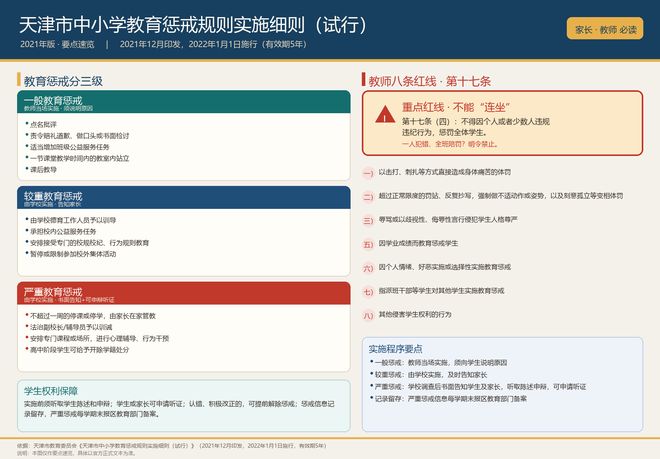Click the line 以击打、刺扎等方式直接造成身体痛苦的体罚
The height and width of the screenshot is (459, 660).
click(444, 172)
